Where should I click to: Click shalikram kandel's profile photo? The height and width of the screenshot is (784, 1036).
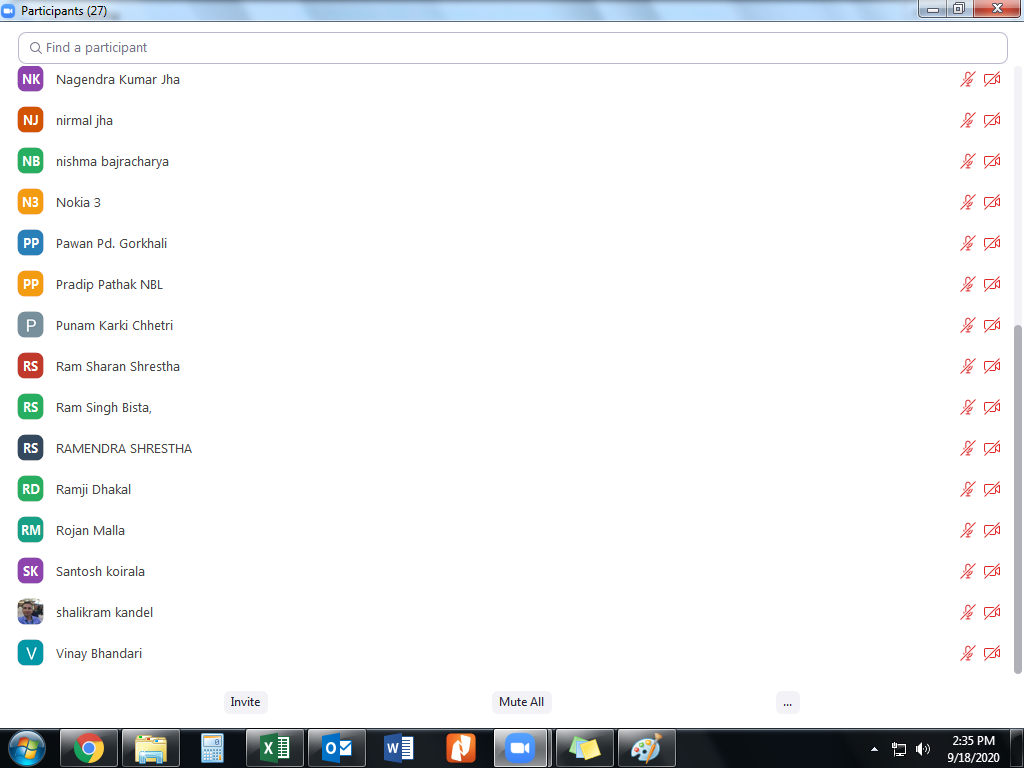click(31, 613)
